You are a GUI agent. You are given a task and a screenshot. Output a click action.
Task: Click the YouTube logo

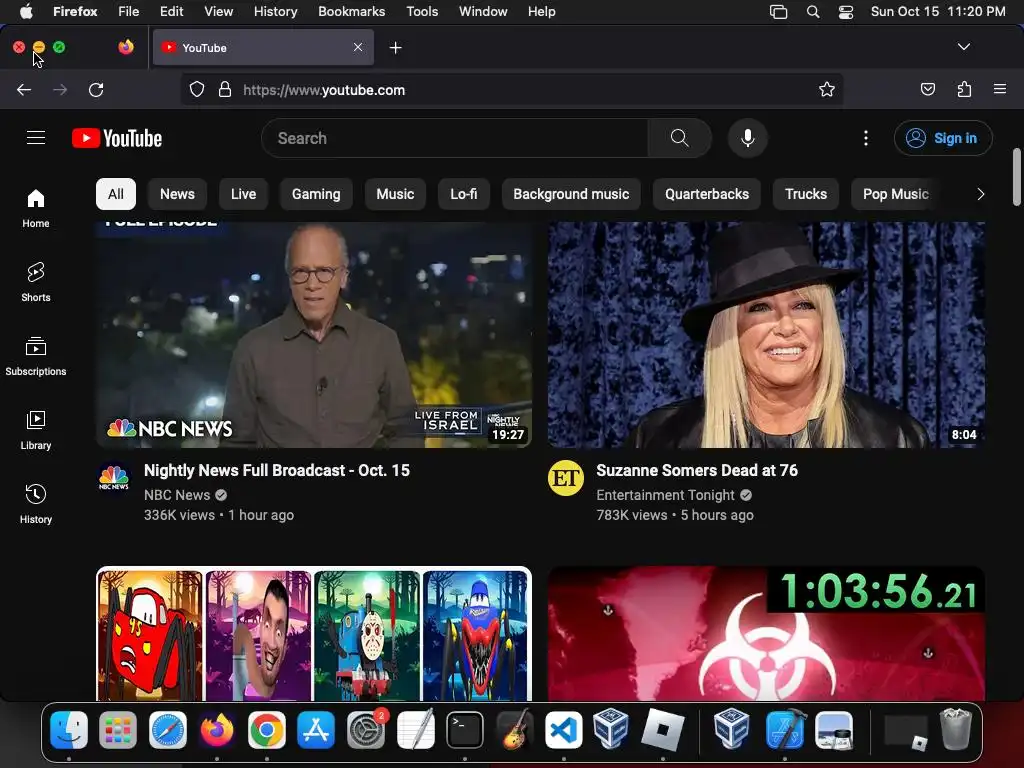point(117,138)
